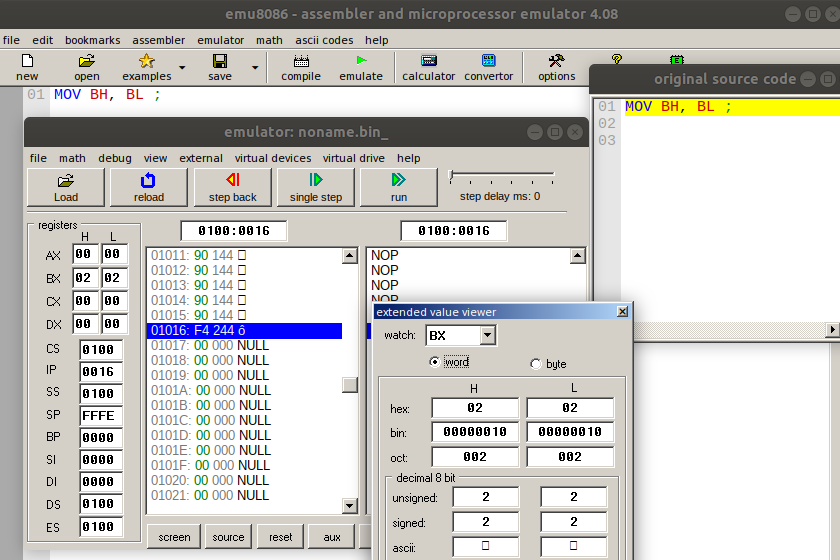The image size is (840, 560).
Task: Click the save floppy disk icon
Action: [x=220, y=61]
